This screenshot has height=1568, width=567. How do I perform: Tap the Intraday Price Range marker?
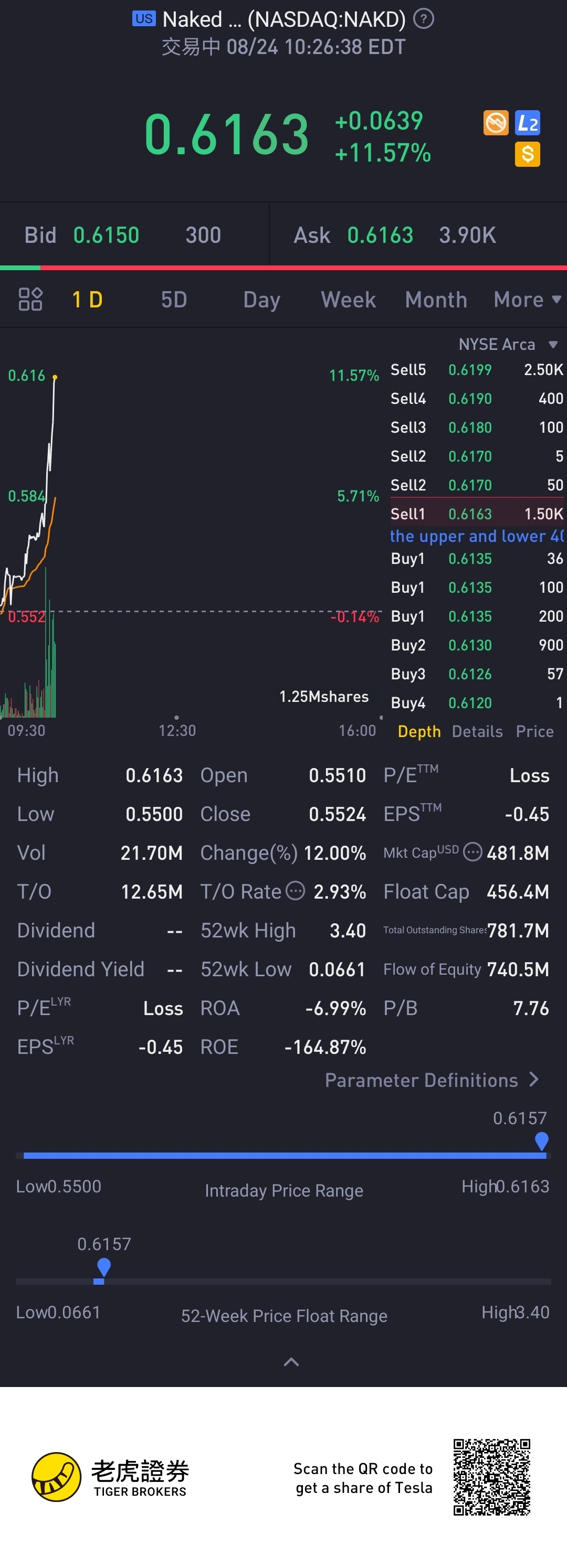[541, 1140]
